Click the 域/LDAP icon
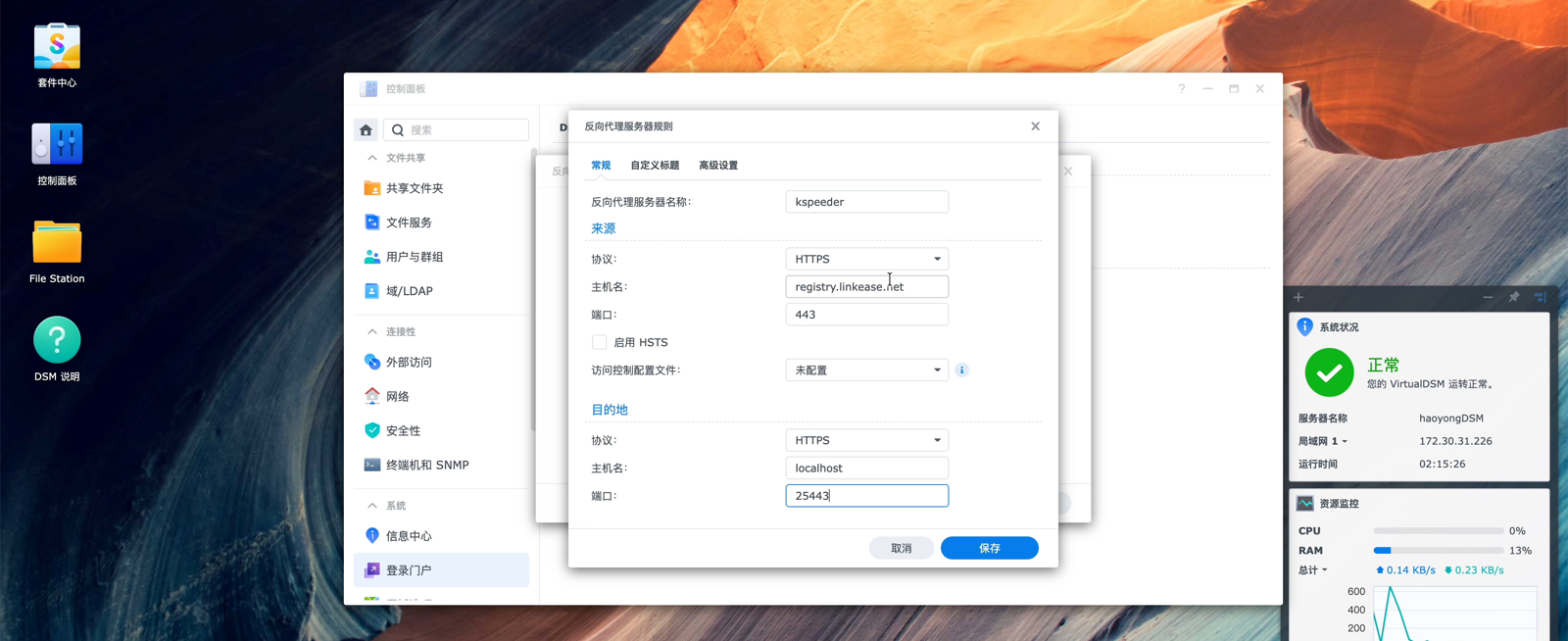Screen dimensions: 1568x641 click(372, 291)
